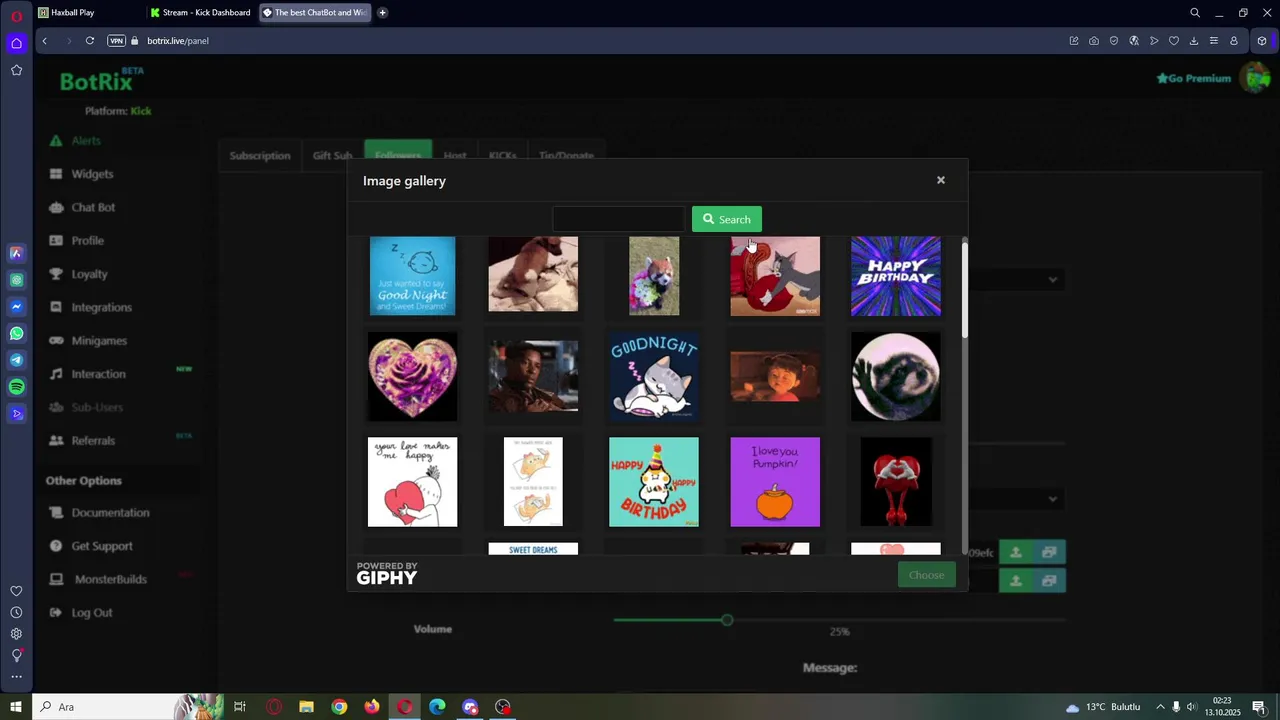The image size is (1280, 720).
Task: Select the red panda with flowers GIF
Action: click(x=654, y=276)
